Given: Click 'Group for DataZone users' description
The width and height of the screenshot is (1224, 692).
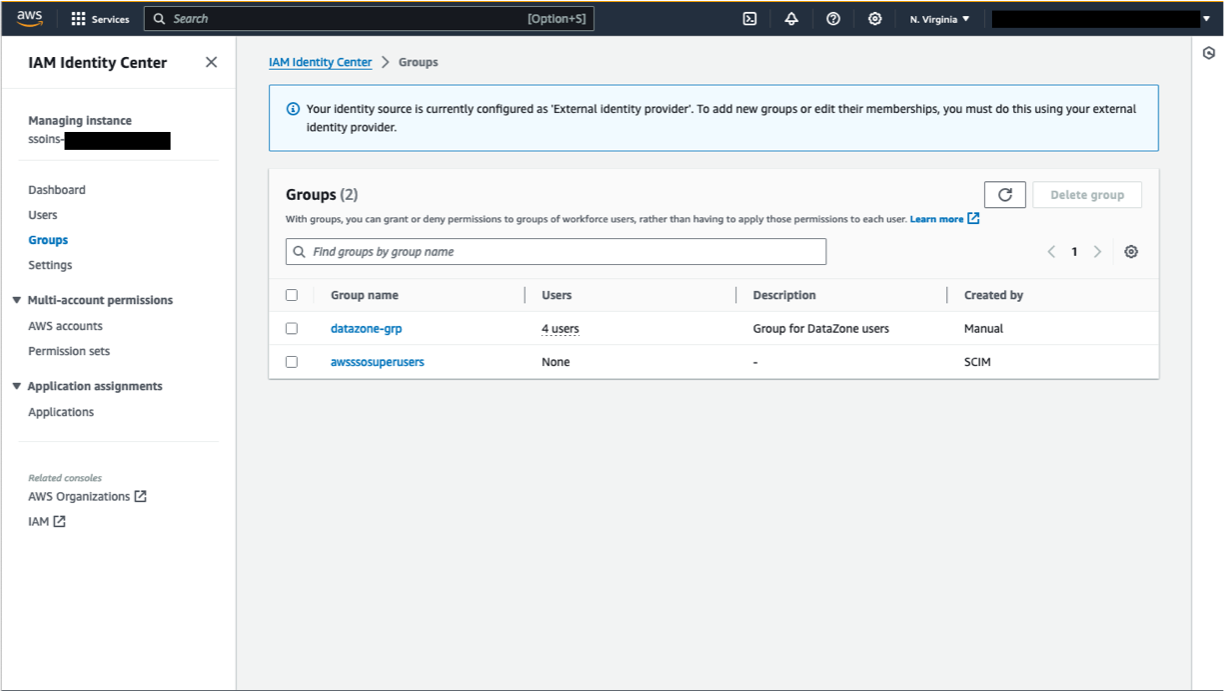Looking at the screenshot, I should (821, 328).
